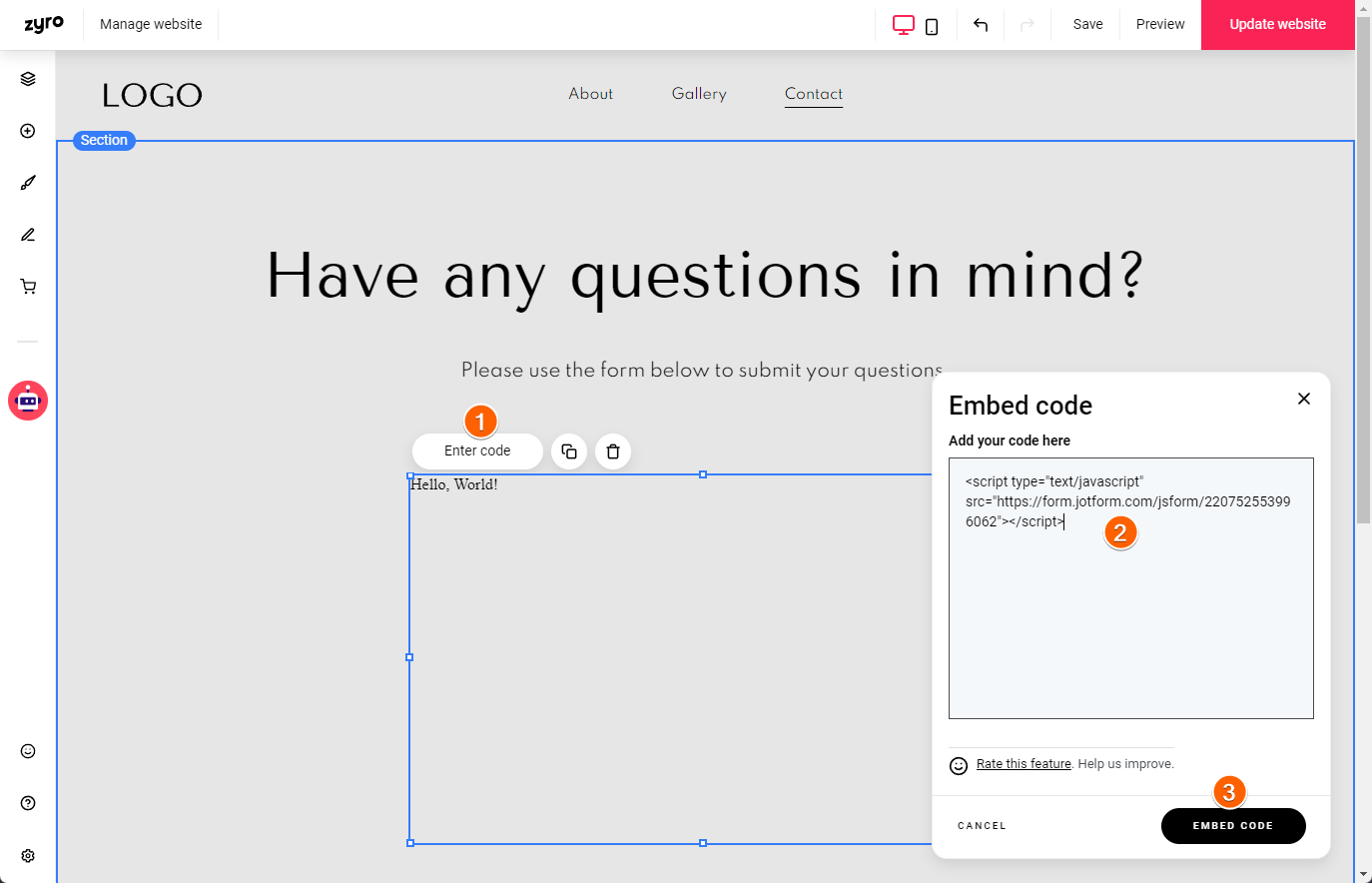Go to the Gallery page
The width and height of the screenshot is (1372, 883).
pyautogui.click(x=699, y=94)
